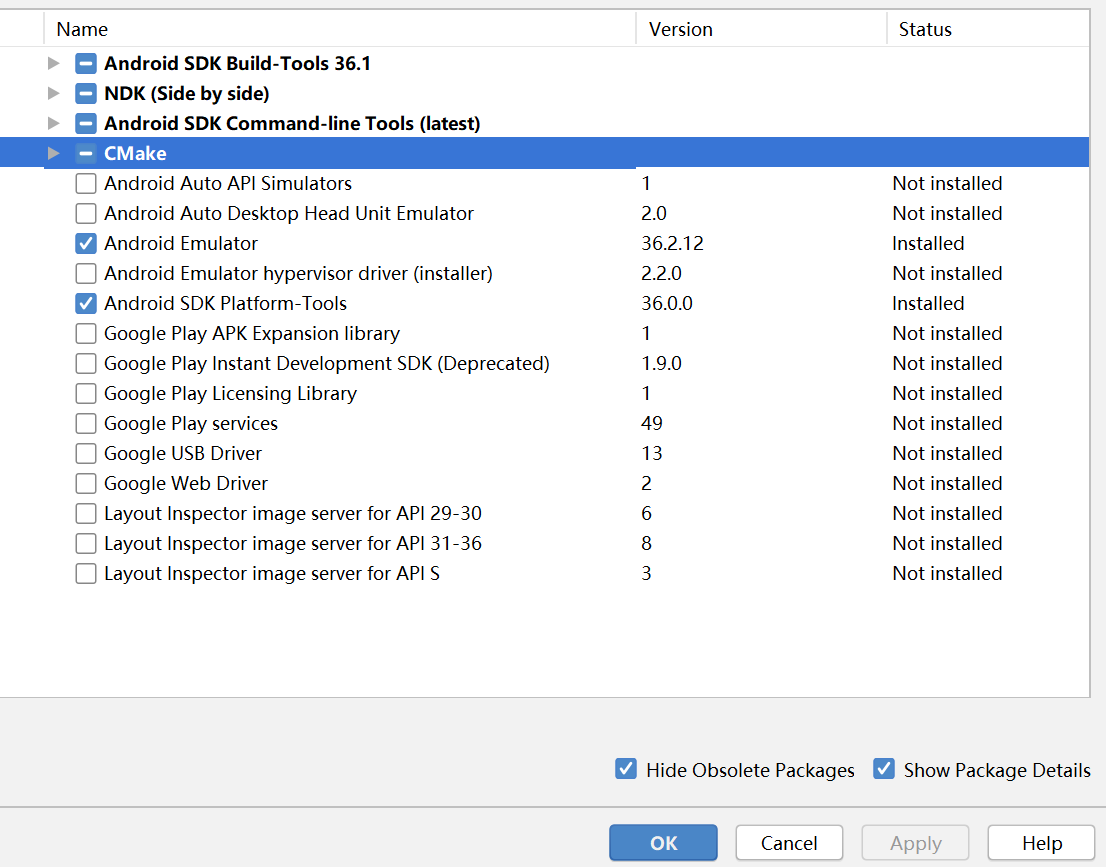The image size is (1106, 867).
Task: Select Android SDK Command-line Tools (latest) label
Action: (292, 123)
